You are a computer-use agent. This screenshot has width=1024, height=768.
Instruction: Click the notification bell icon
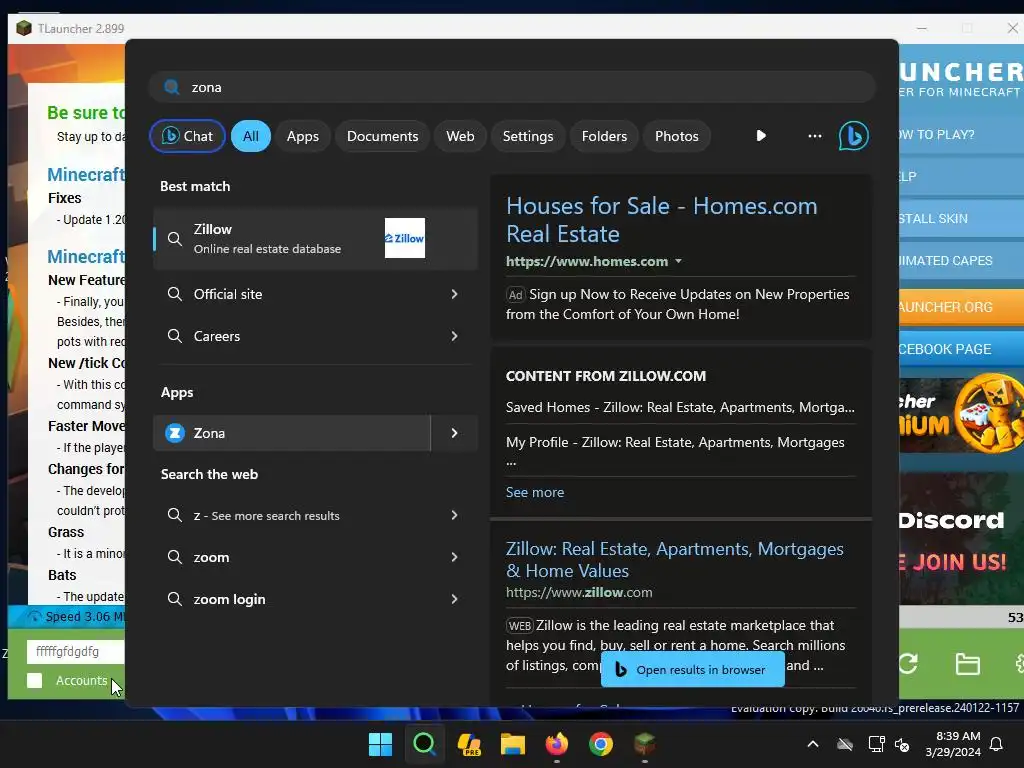click(x=997, y=744)
